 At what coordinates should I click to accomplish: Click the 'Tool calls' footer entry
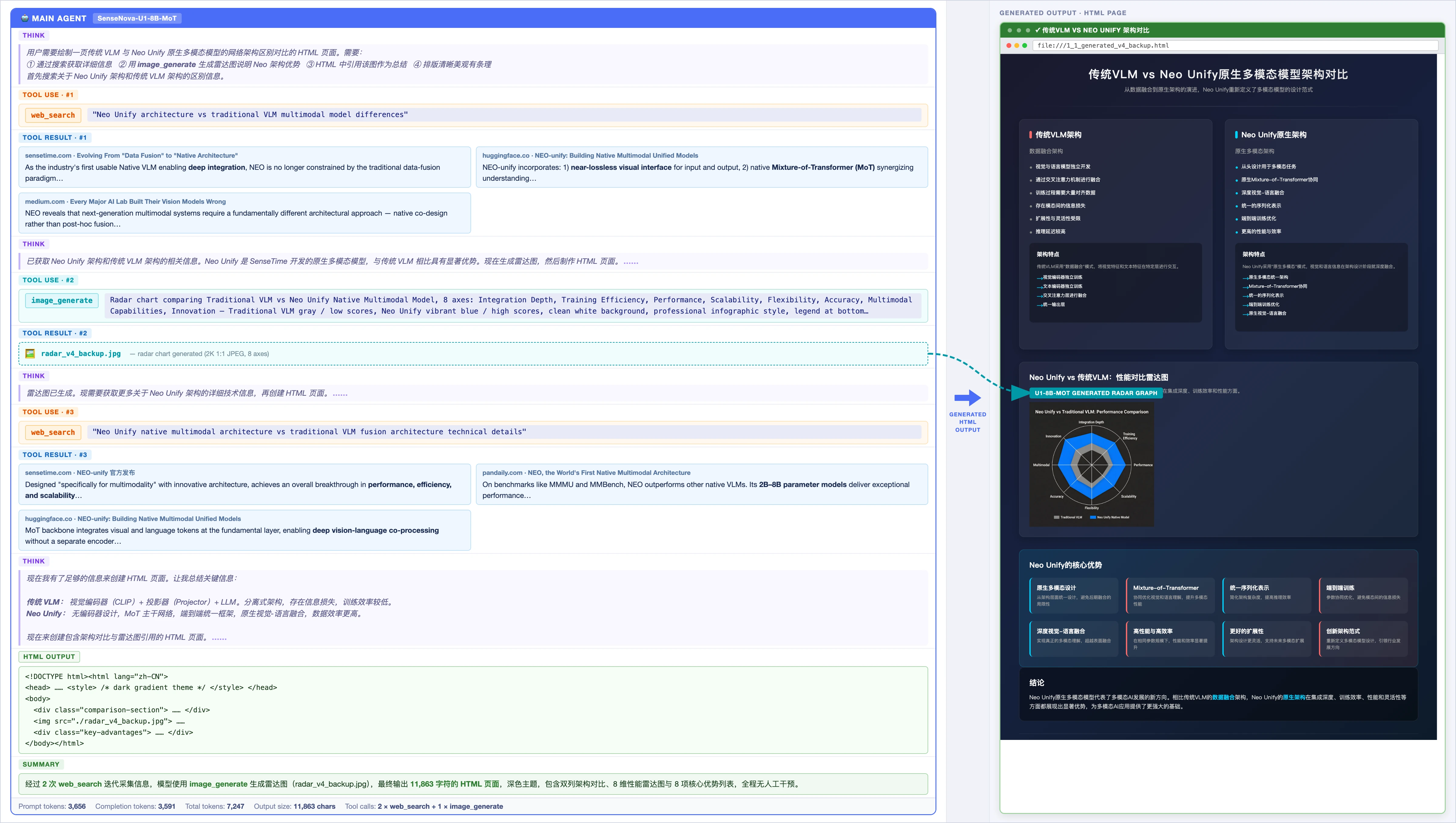(x=424, y=807)
